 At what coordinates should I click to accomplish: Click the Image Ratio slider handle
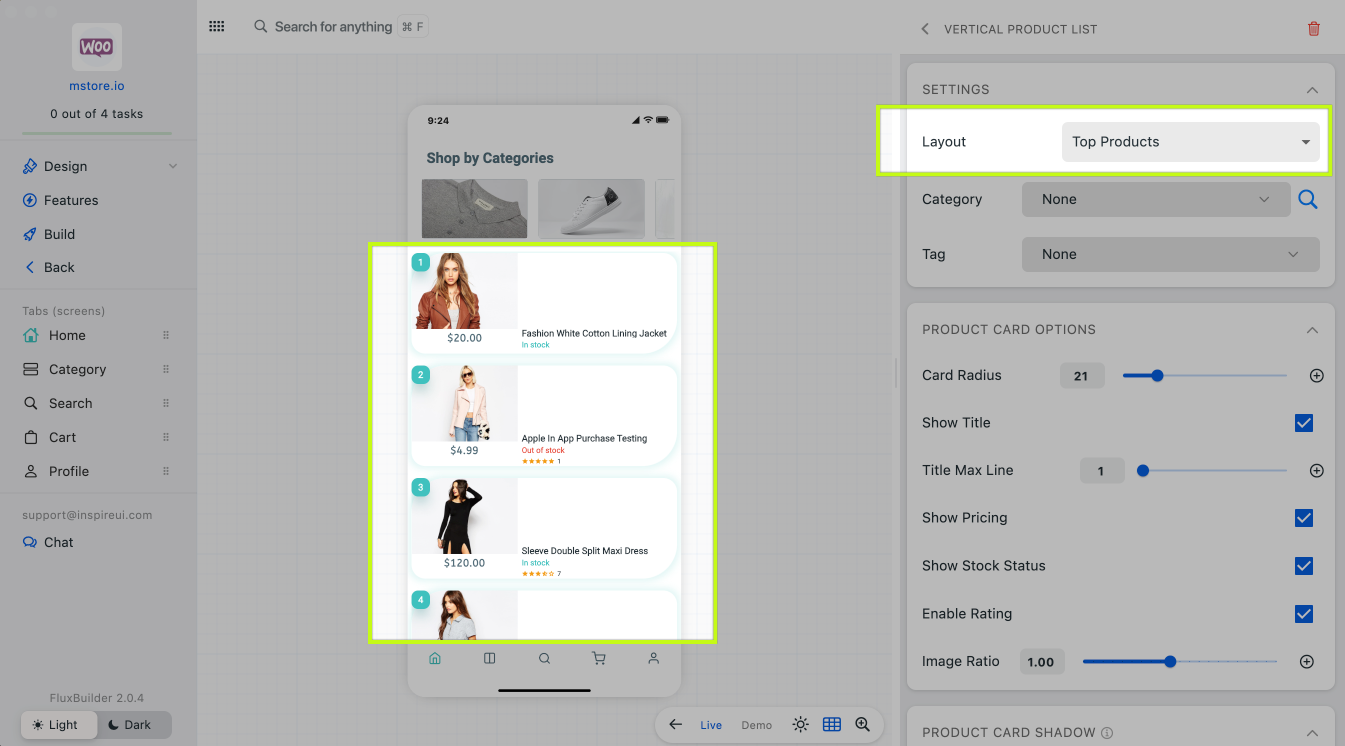tap(1170, 662)
